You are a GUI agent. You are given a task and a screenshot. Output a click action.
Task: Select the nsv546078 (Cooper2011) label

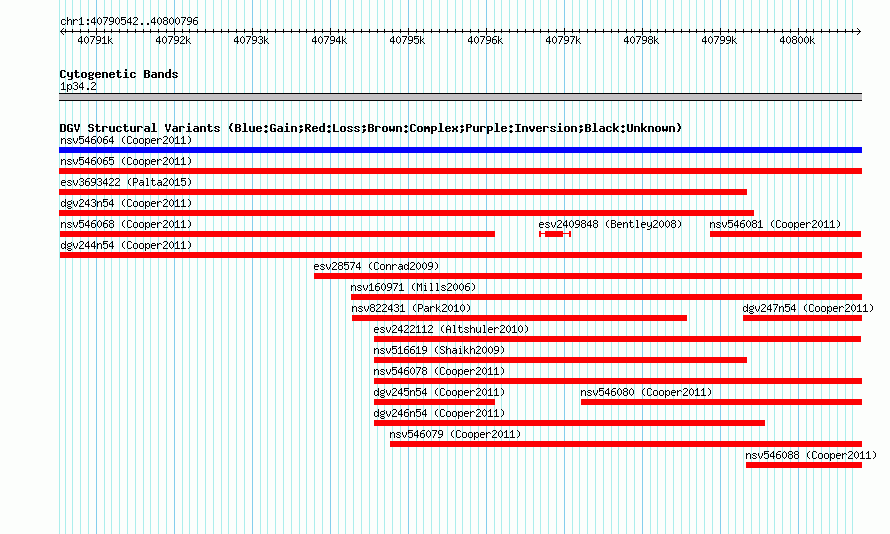pyautogui.click(x=439, y=371)
